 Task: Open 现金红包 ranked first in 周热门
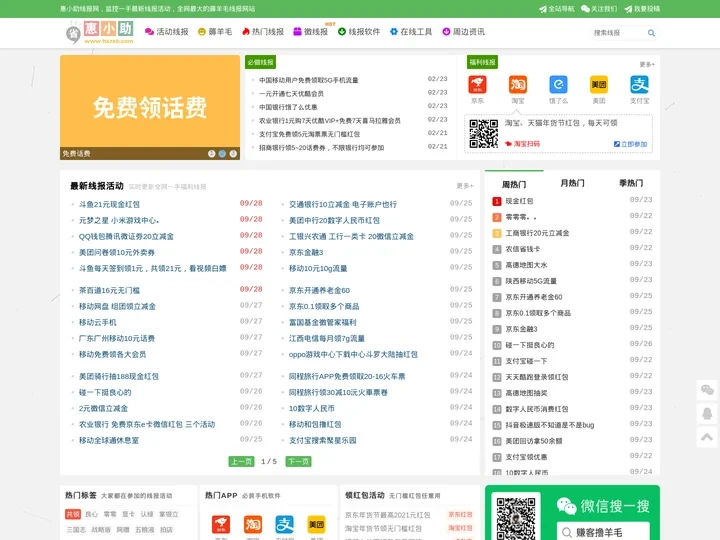tap(519, 201)
